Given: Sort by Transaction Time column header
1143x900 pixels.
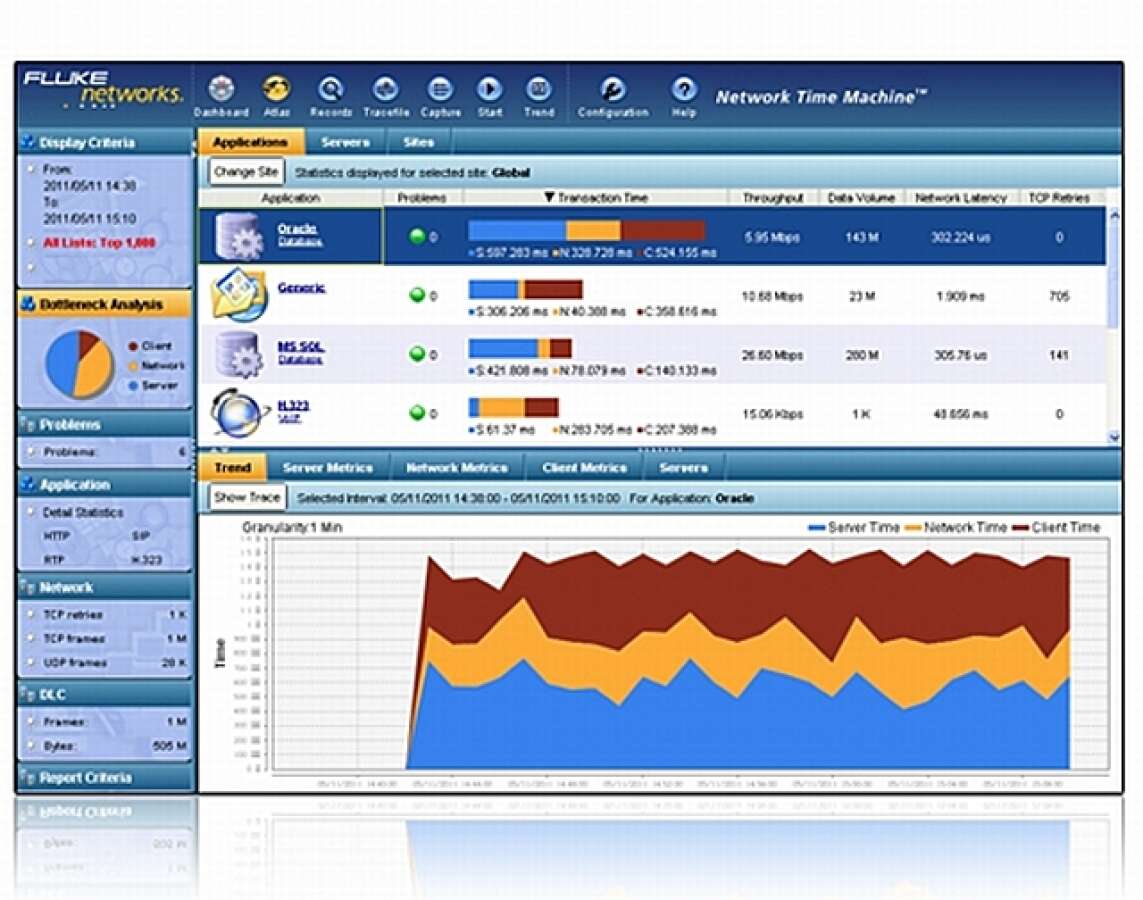Looking at the screenshot, I should [596, 197].
